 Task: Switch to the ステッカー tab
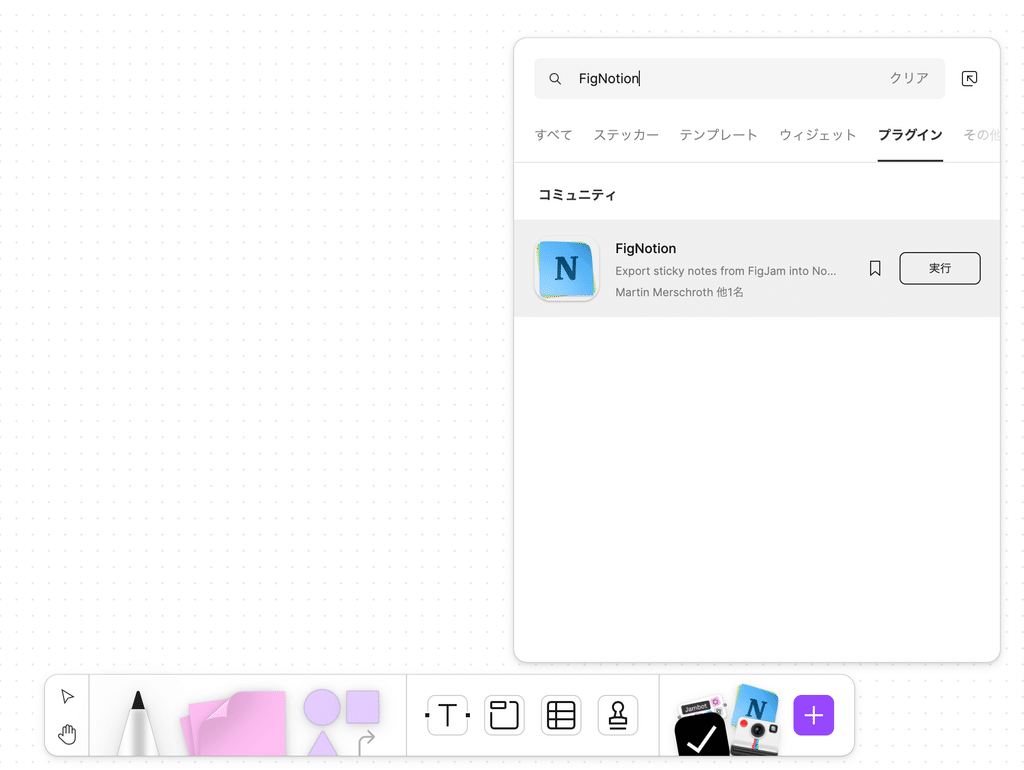coord(626,135)
